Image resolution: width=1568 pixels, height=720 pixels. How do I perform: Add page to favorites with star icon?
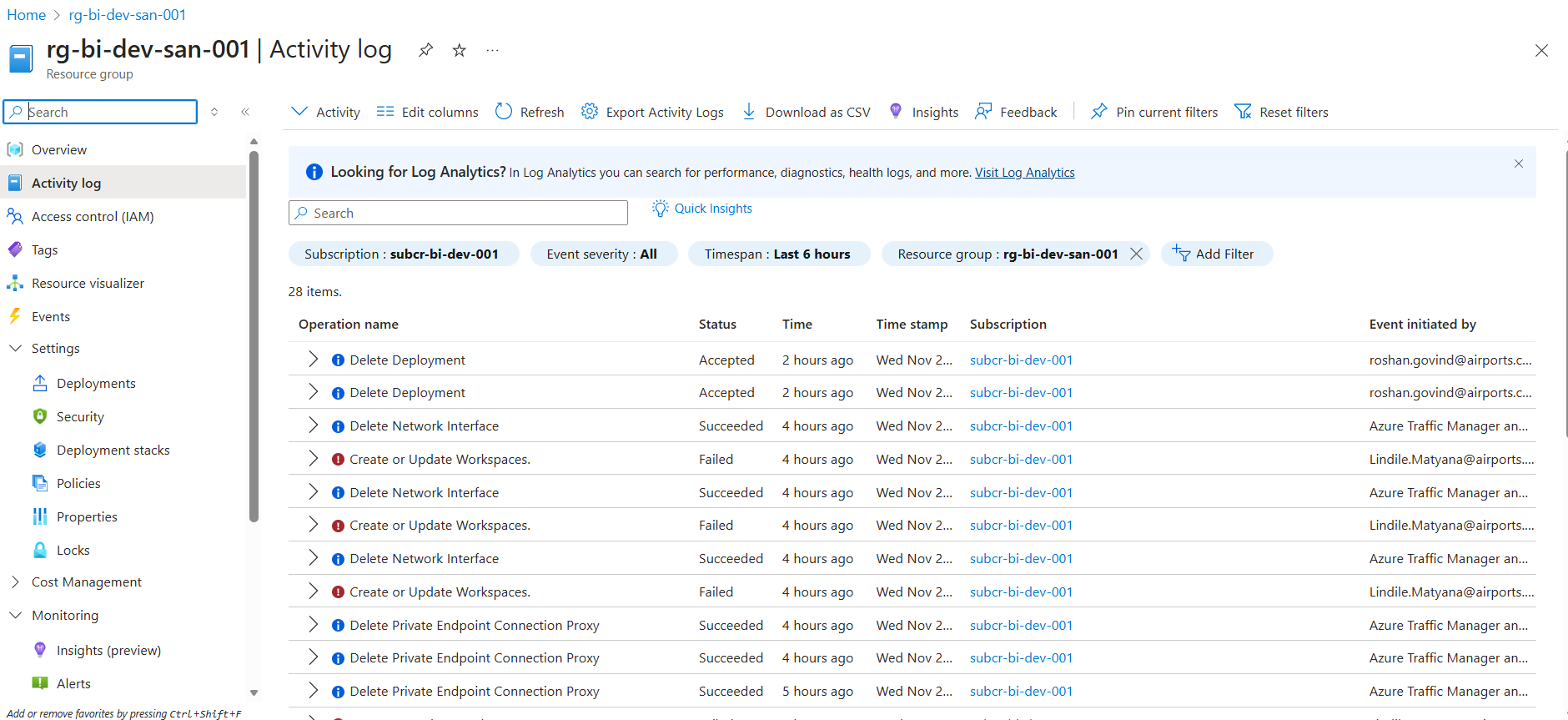459,50
